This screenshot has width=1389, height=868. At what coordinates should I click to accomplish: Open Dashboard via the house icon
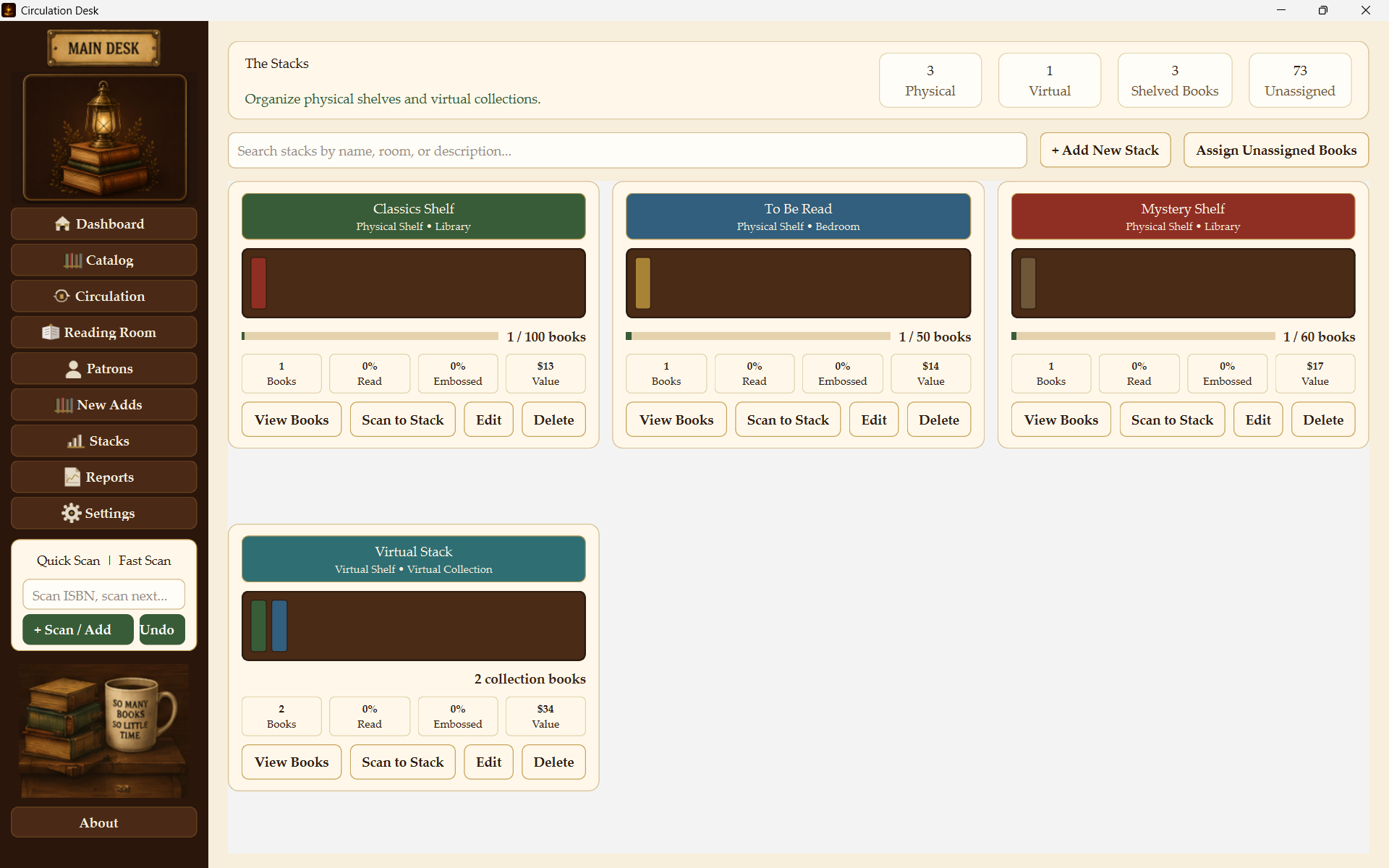tap(62, 224)
